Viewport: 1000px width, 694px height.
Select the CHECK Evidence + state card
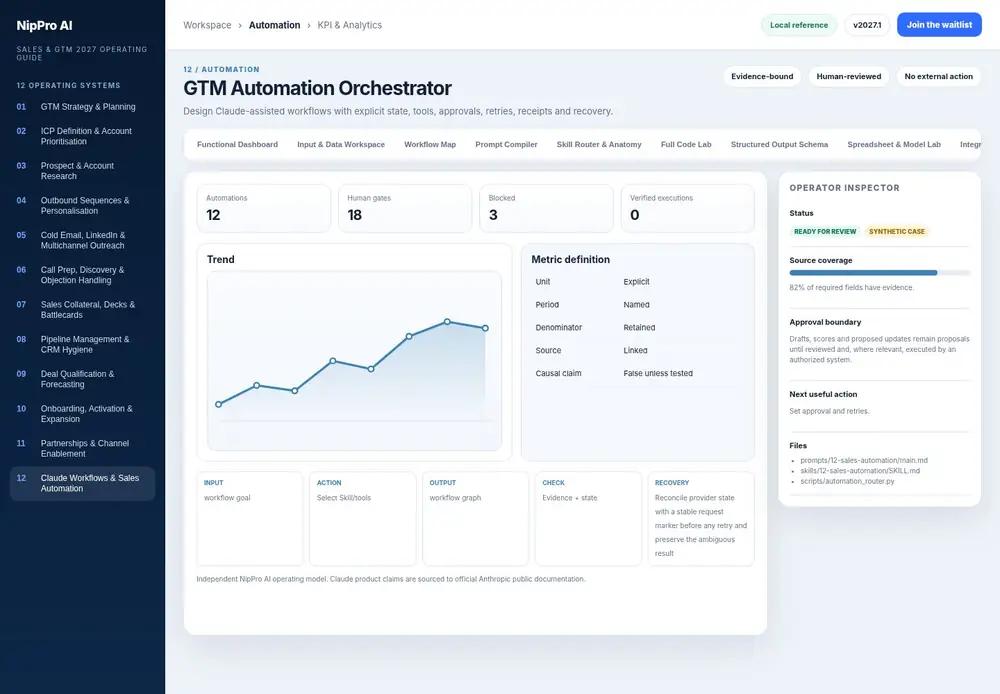588,519
